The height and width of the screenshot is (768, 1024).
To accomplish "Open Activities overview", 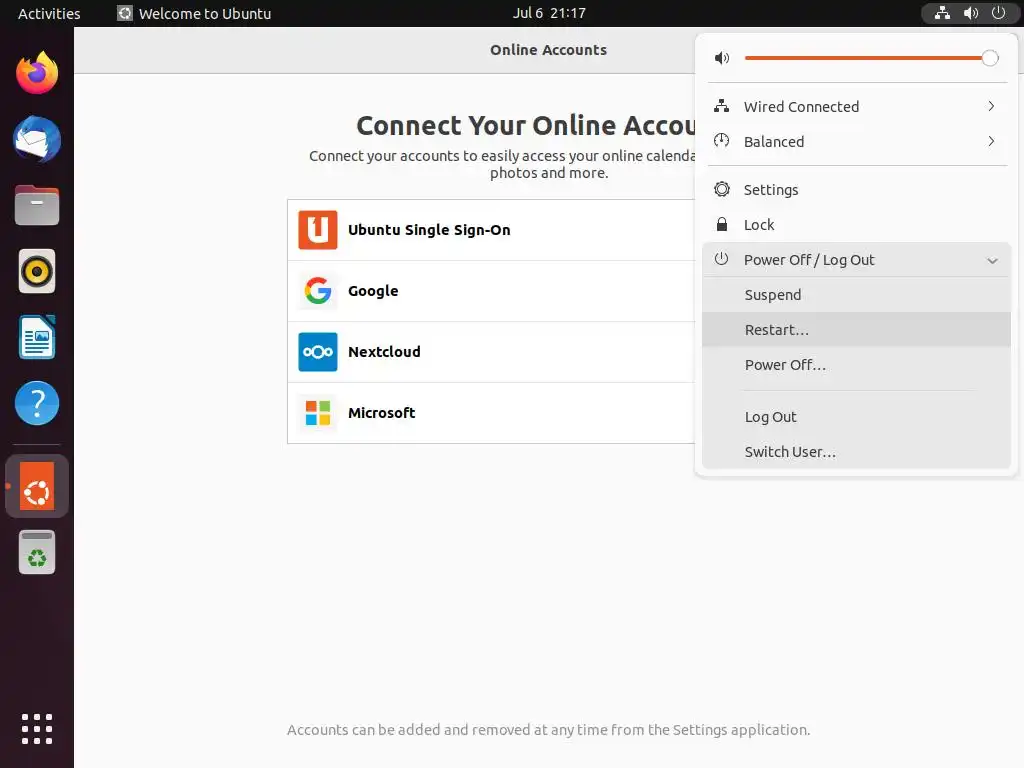I will tap(49, 13).
